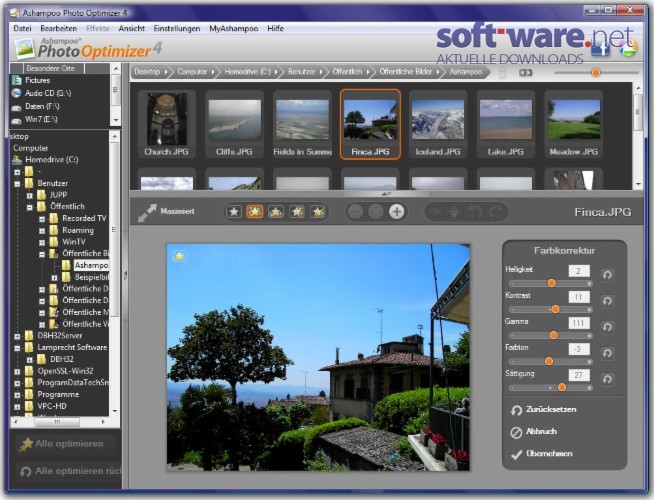Click the orange-highlighted second star preset button
The height and width of the screenshot is (500, 654).
coord(254,211)
